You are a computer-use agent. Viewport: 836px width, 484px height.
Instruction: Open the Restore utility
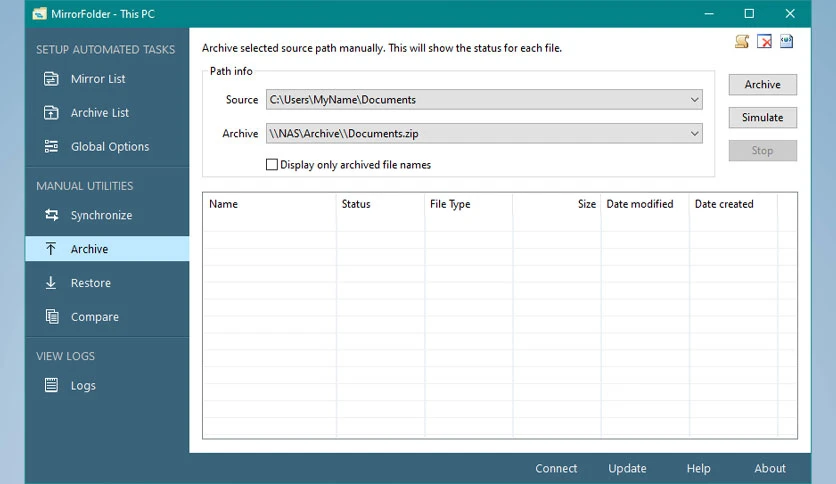click(x=107, y=283)
